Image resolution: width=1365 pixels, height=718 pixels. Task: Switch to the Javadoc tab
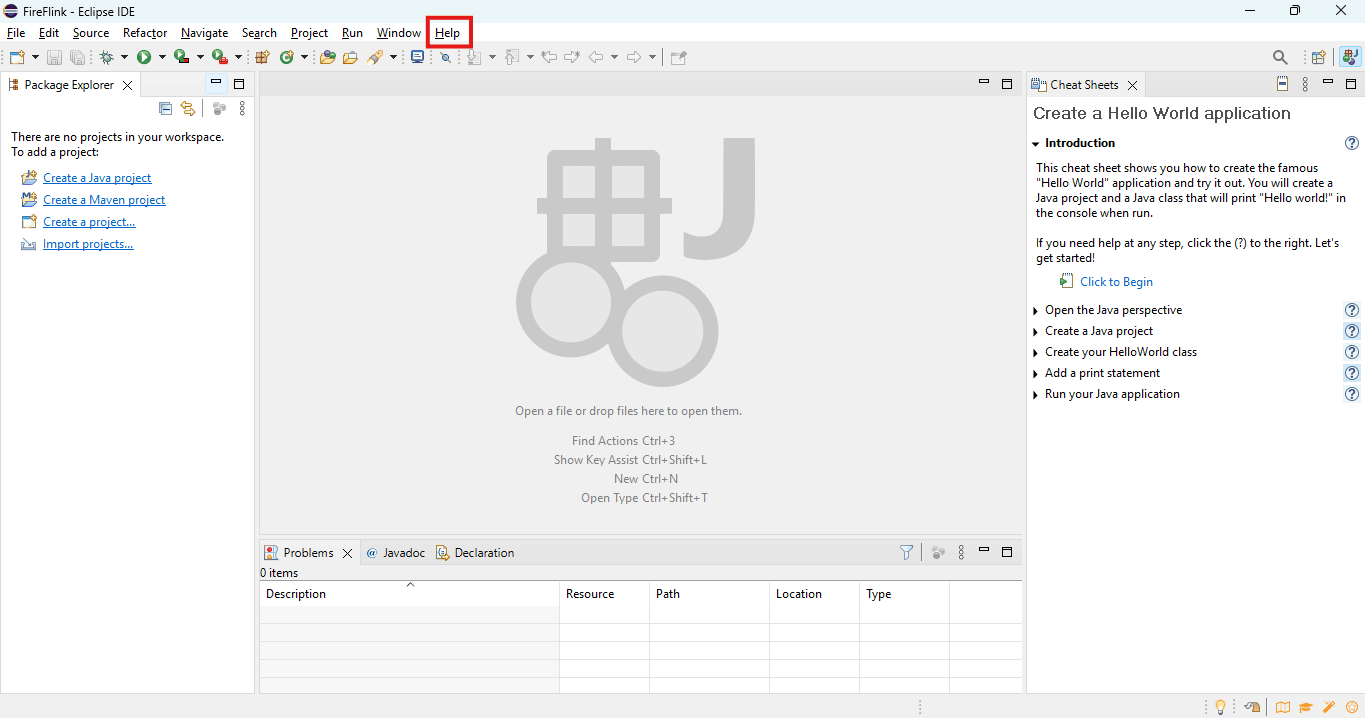396,553
